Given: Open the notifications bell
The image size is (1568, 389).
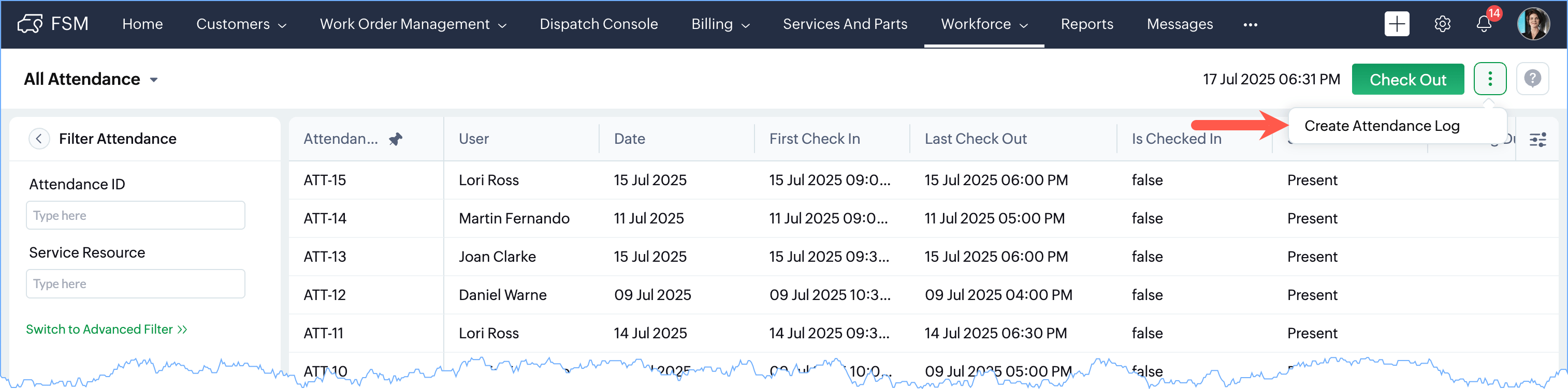Looking at the screenshot, I should pos(1484,24).
